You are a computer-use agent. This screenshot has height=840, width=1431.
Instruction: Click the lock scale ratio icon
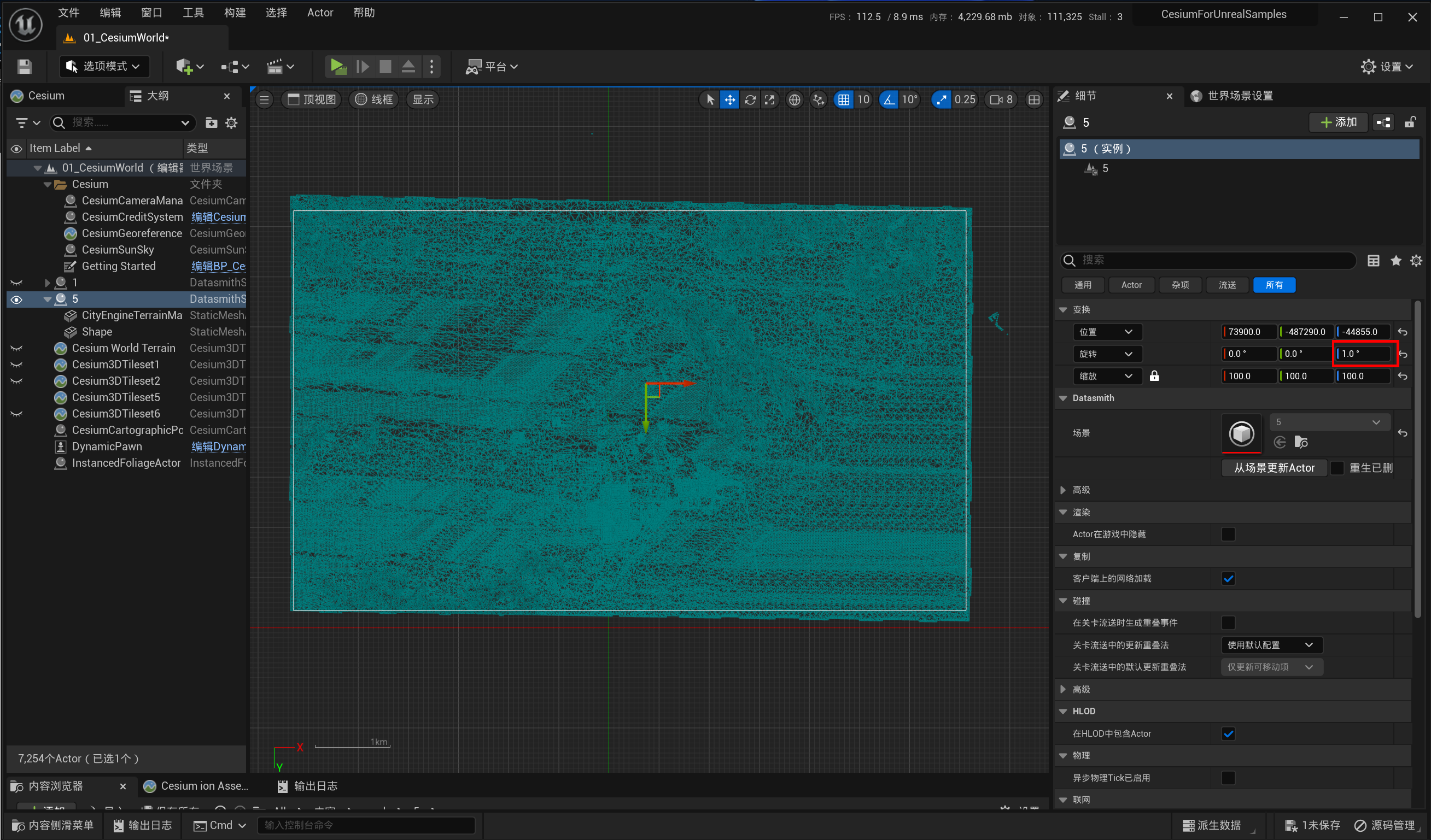click(1154, 375)
